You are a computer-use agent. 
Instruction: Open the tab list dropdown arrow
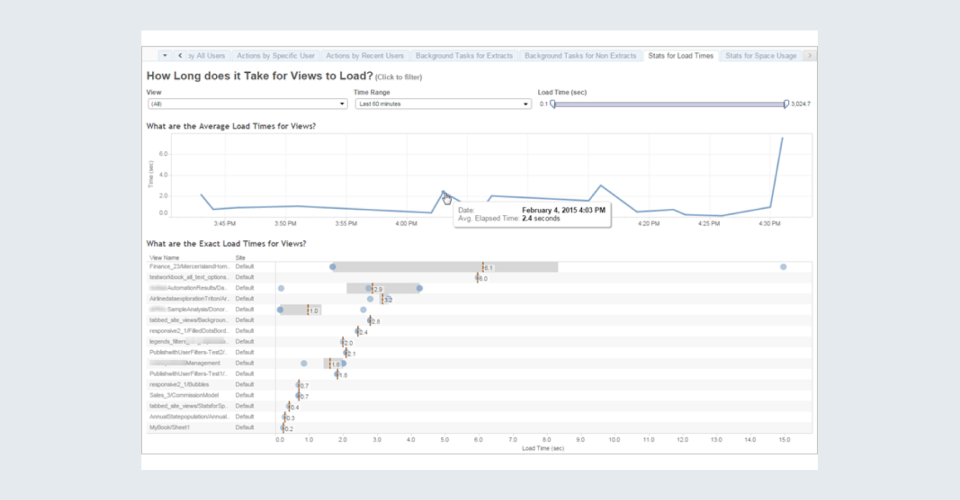pyautogui.click(x=163, y=56)
